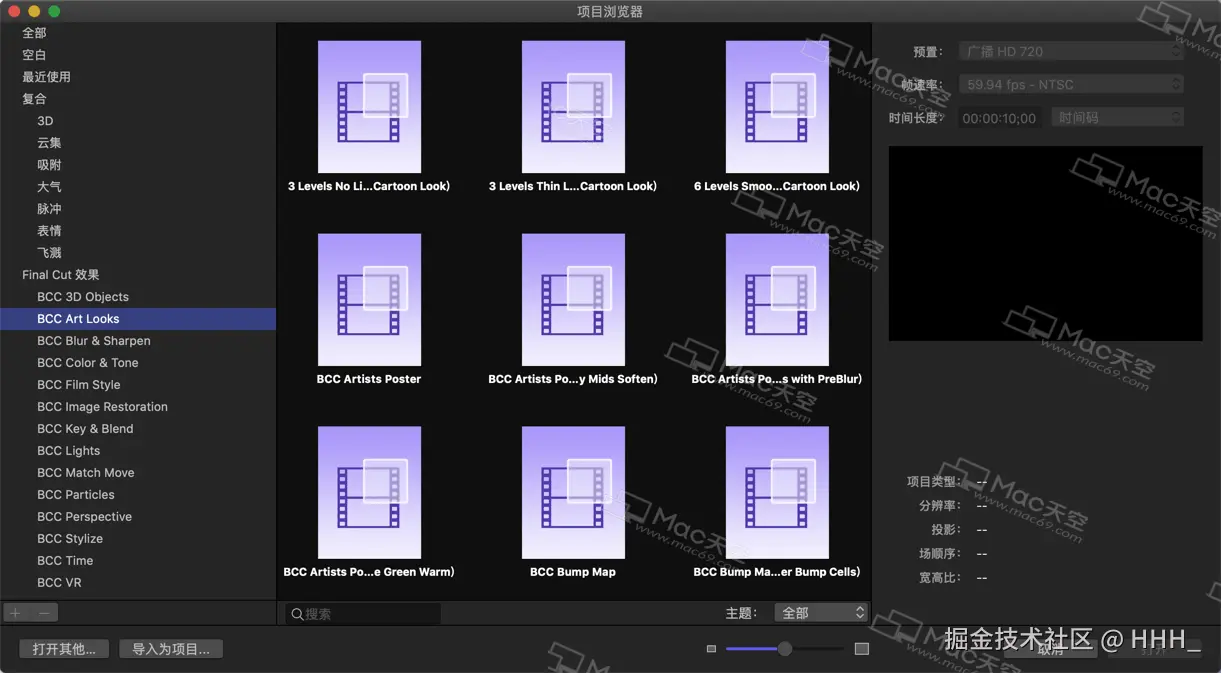Viewport: 1221px width, 673px height.
Task: Click the green zoom window button
Action: 54,11
